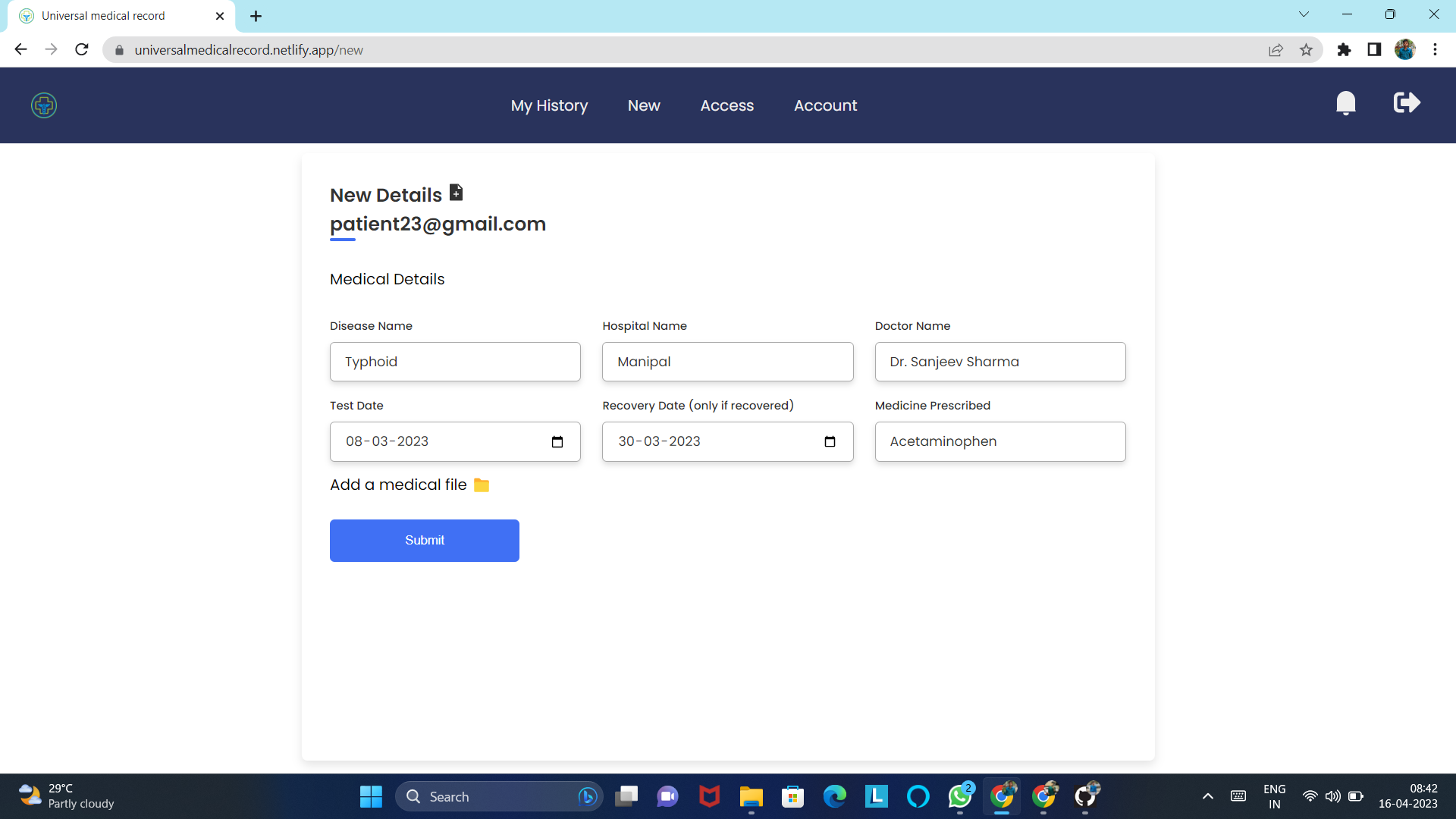Click the Submit button

coord(424,540)
